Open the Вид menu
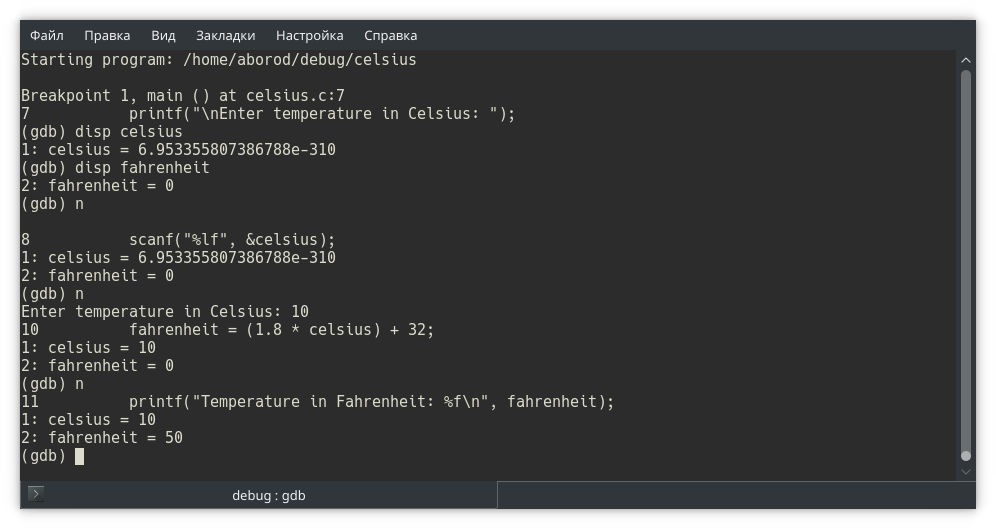The image size is (996, 529). click(x=163, y=35)
